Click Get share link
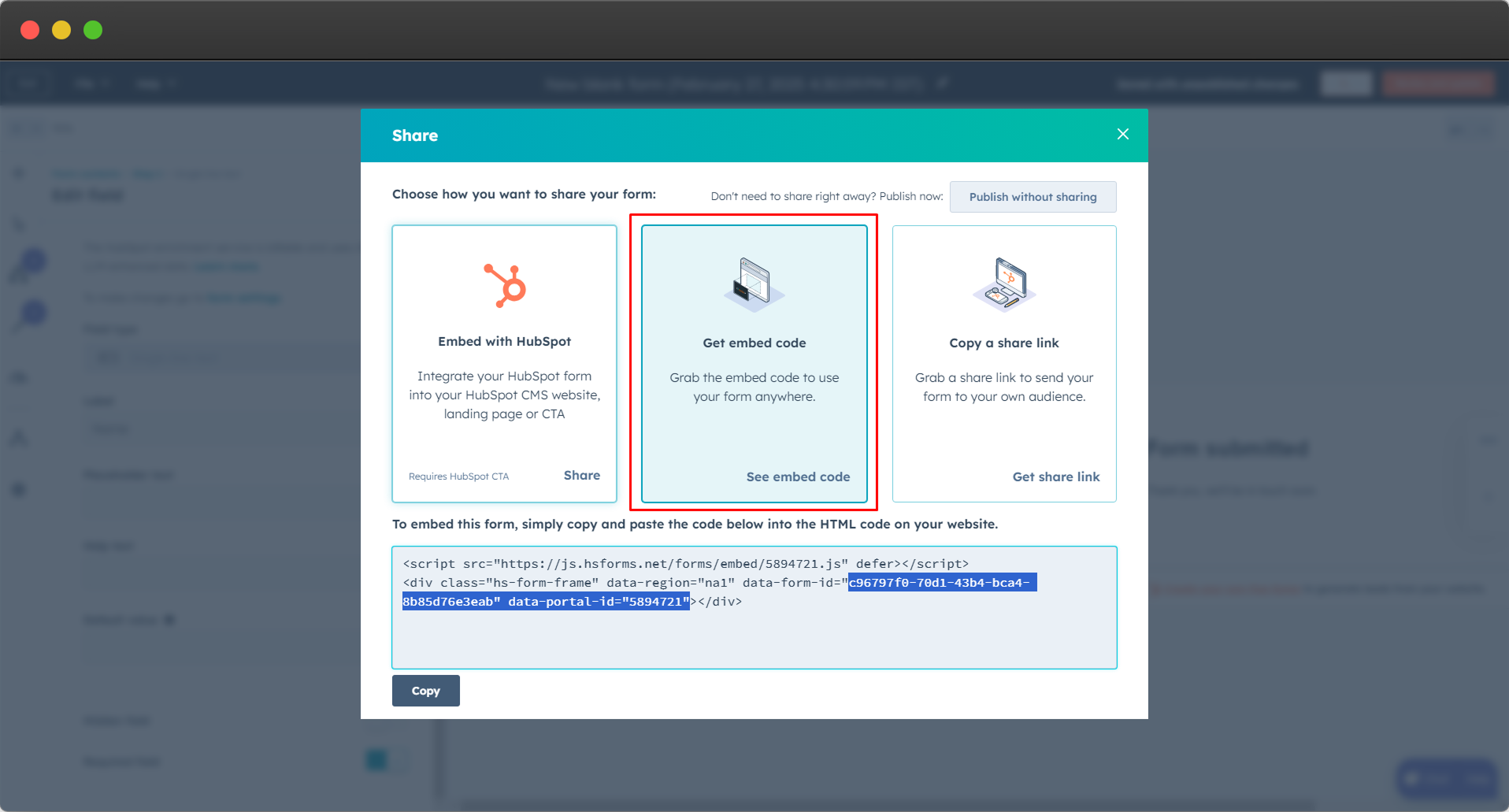 [x=1056, y=476]
